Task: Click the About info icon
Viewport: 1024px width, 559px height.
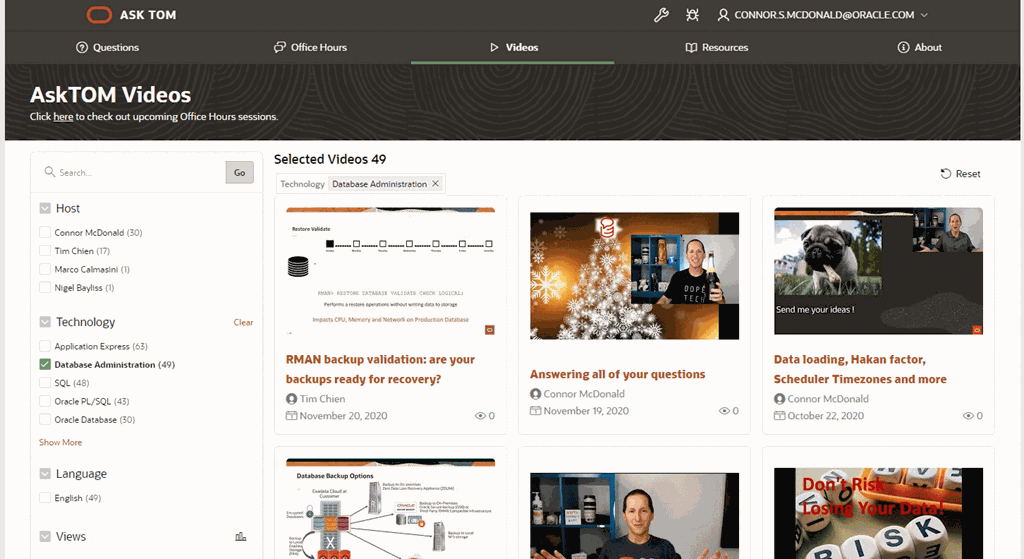Action: point(903,47)
